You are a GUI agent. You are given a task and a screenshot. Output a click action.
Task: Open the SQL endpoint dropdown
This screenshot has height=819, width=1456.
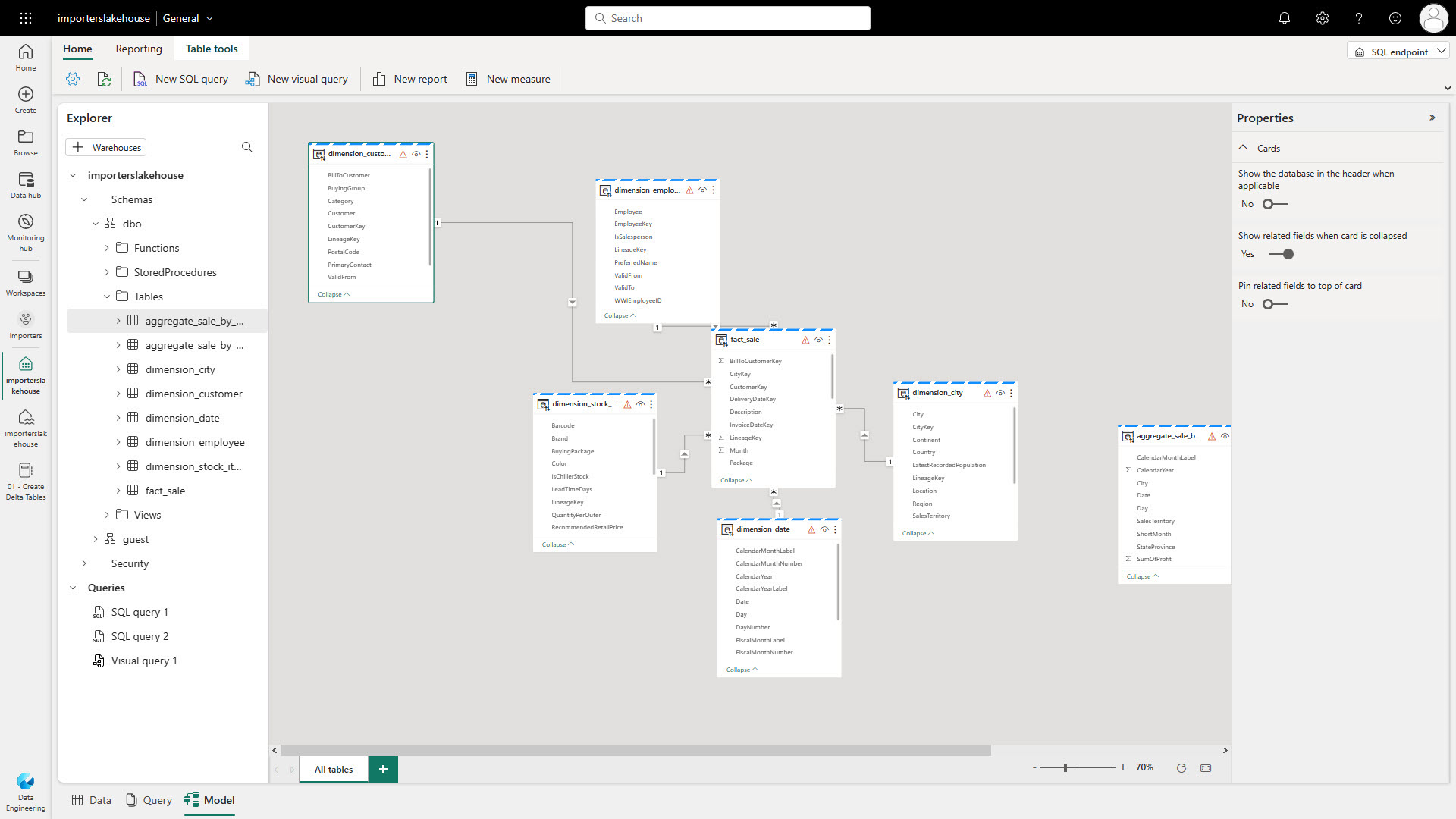pos(1400,52)
